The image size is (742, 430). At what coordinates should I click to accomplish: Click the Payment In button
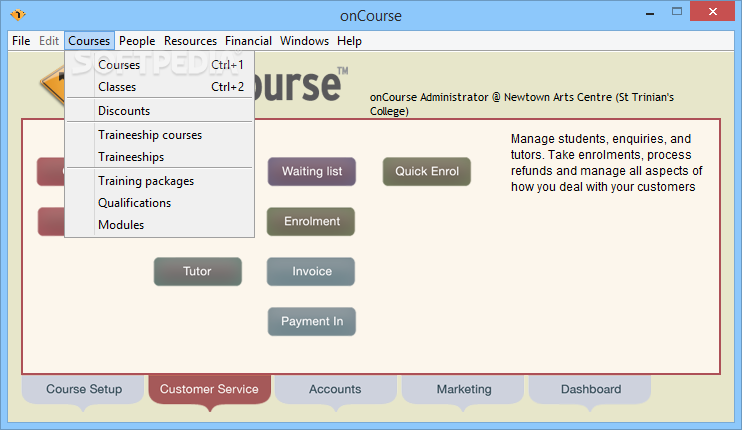pyautogui.click(x=312, y=322)
